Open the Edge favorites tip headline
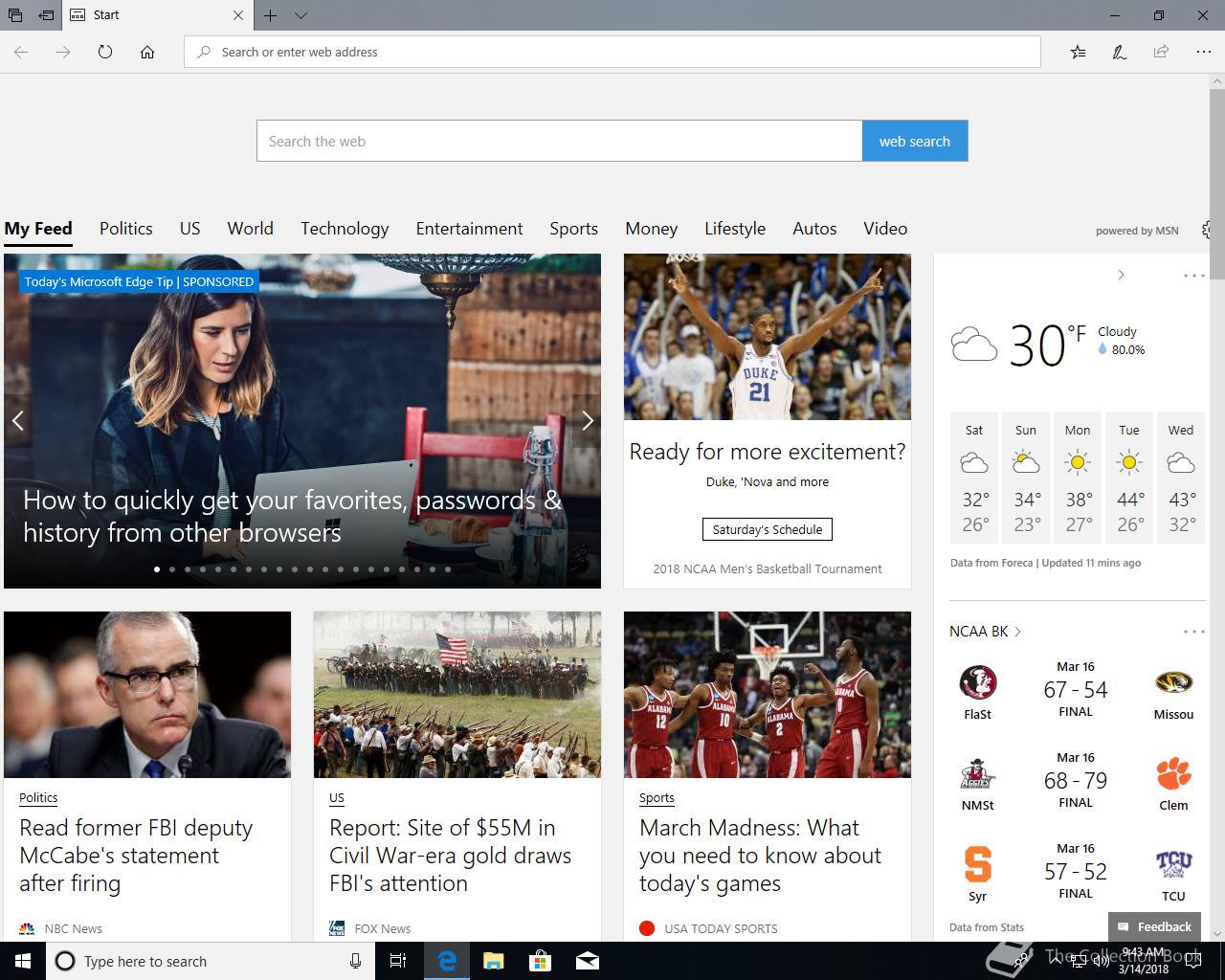Image resolution: width=1225 pixels, height=980 pixels. pyautogui.click(x=292, y=516)
